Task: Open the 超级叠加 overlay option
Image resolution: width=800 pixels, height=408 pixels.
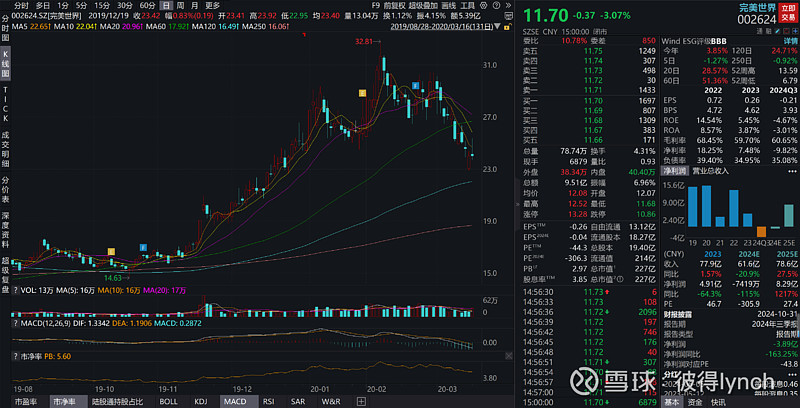Action: (423, 6)
